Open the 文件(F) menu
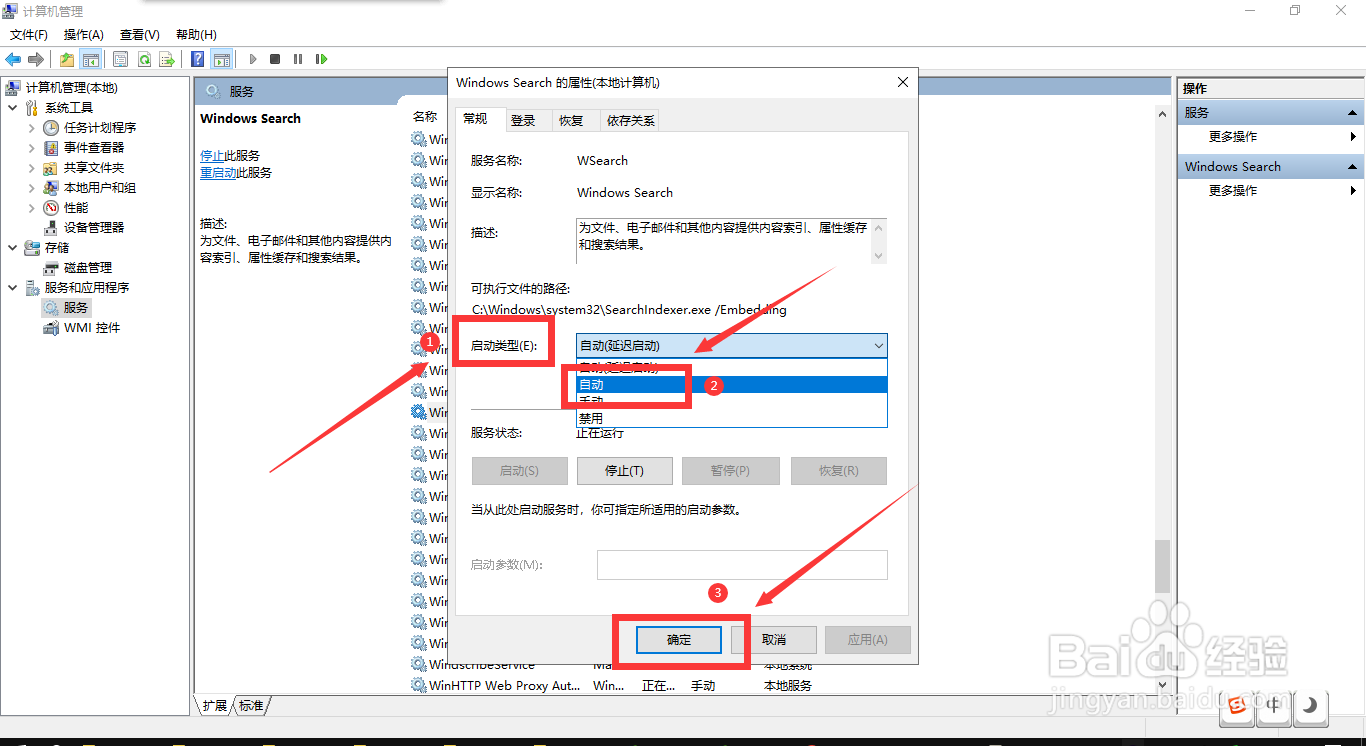This screenshot has height=746, width=1366. (29, 35)
